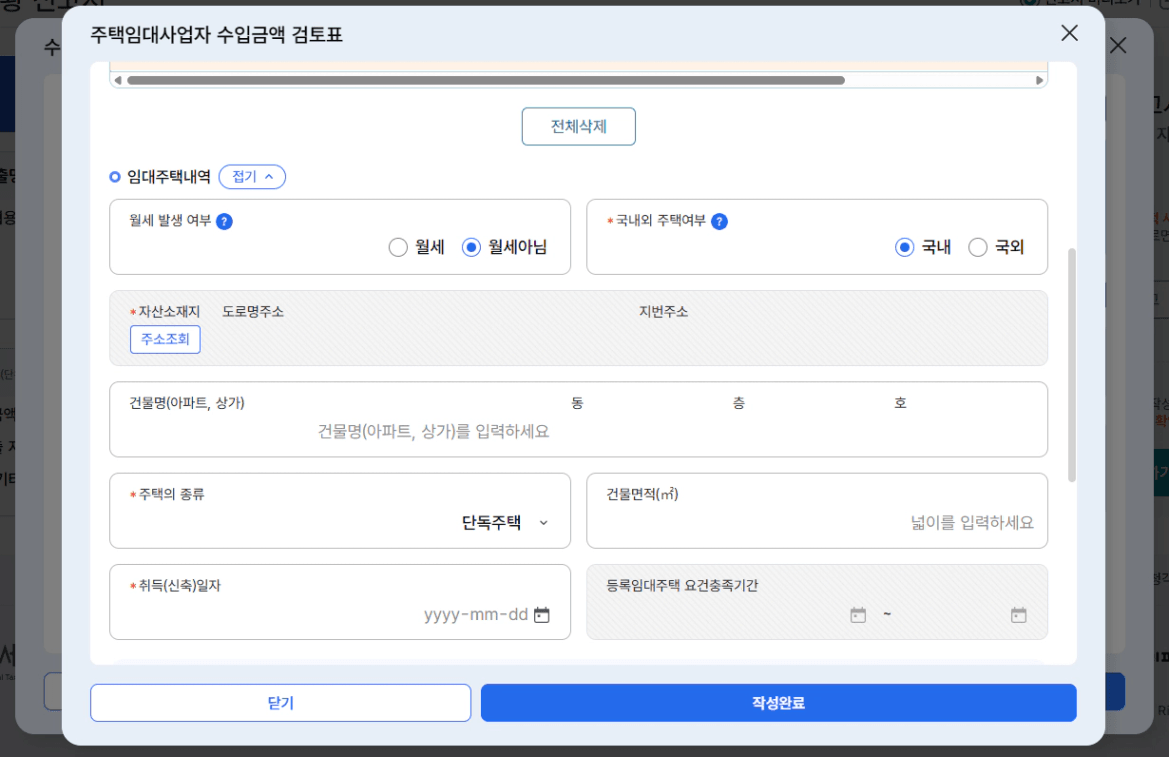Open calendar picker for 취득(신축)일자

tap(542, 615)
